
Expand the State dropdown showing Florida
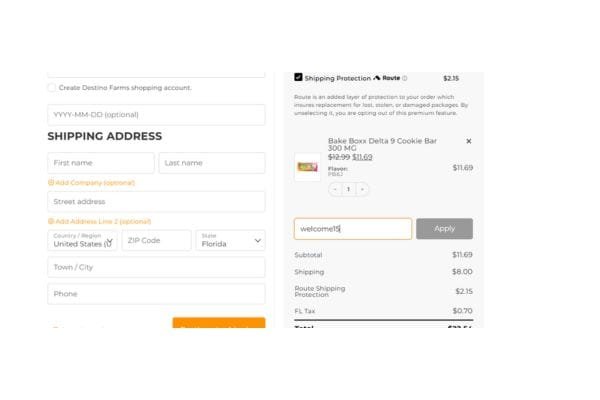pyautogui.click(x=231, y=240)
